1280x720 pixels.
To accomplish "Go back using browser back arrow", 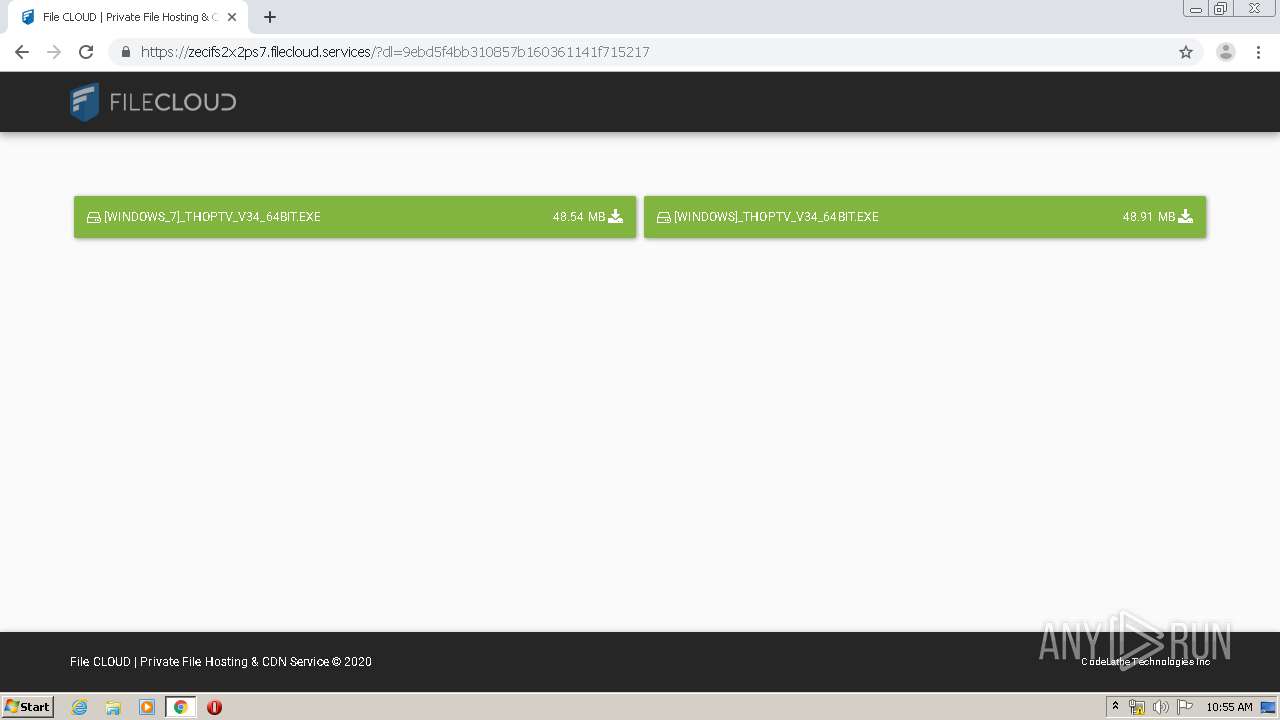I will click(22, 52).
